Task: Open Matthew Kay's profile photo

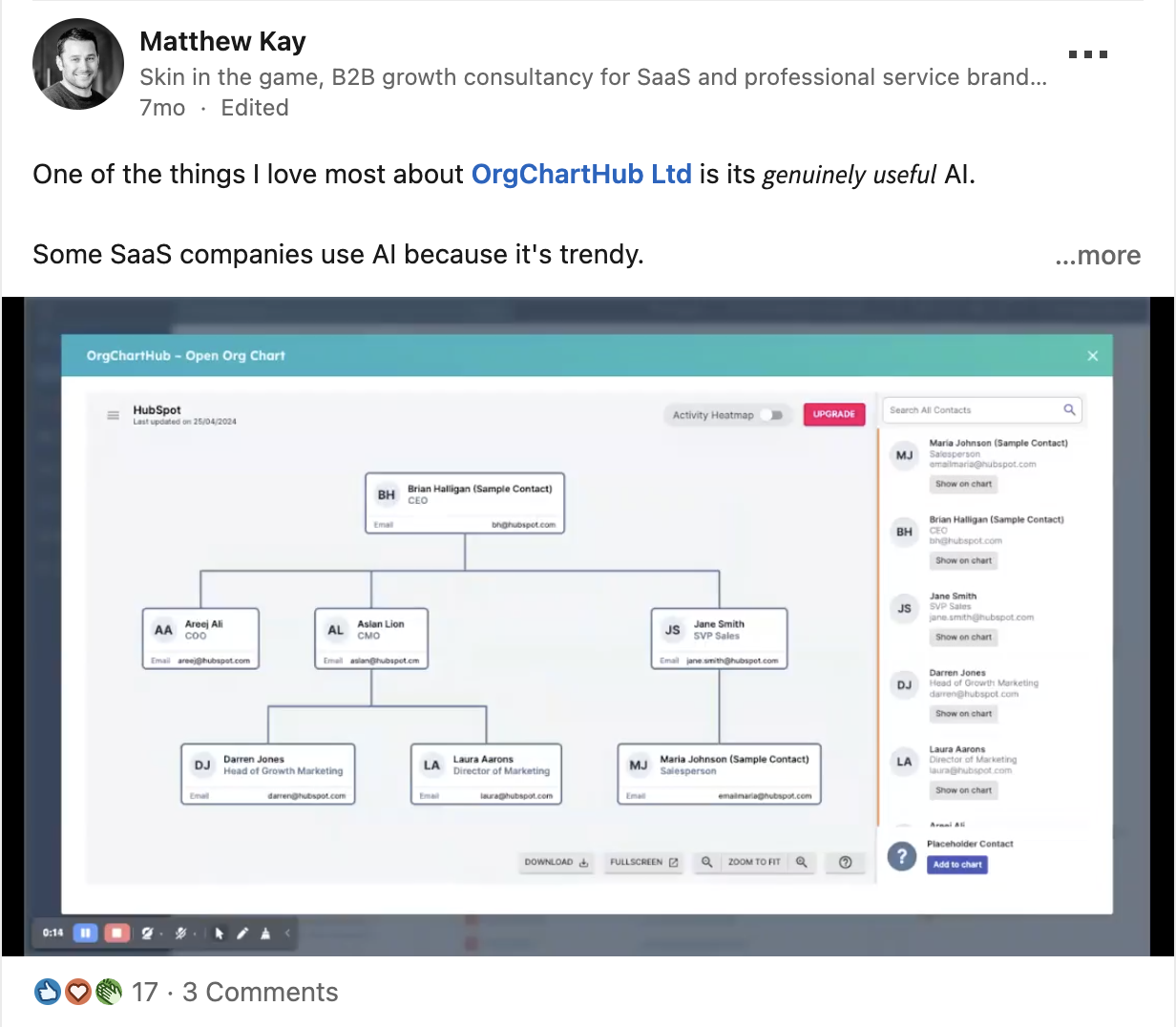Action: (78, 64)
